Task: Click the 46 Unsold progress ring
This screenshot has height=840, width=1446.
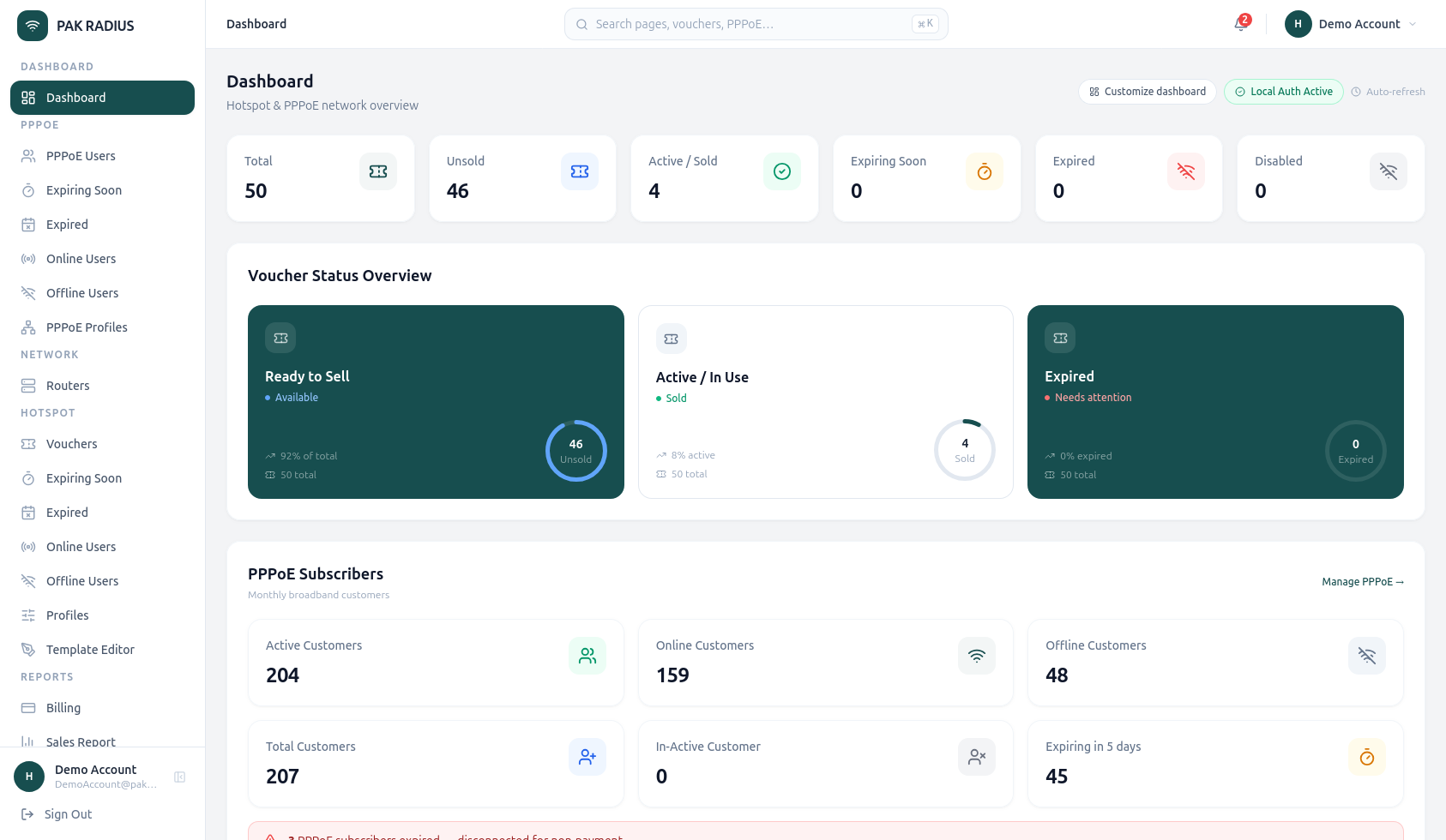Action: tap(576, 451)
